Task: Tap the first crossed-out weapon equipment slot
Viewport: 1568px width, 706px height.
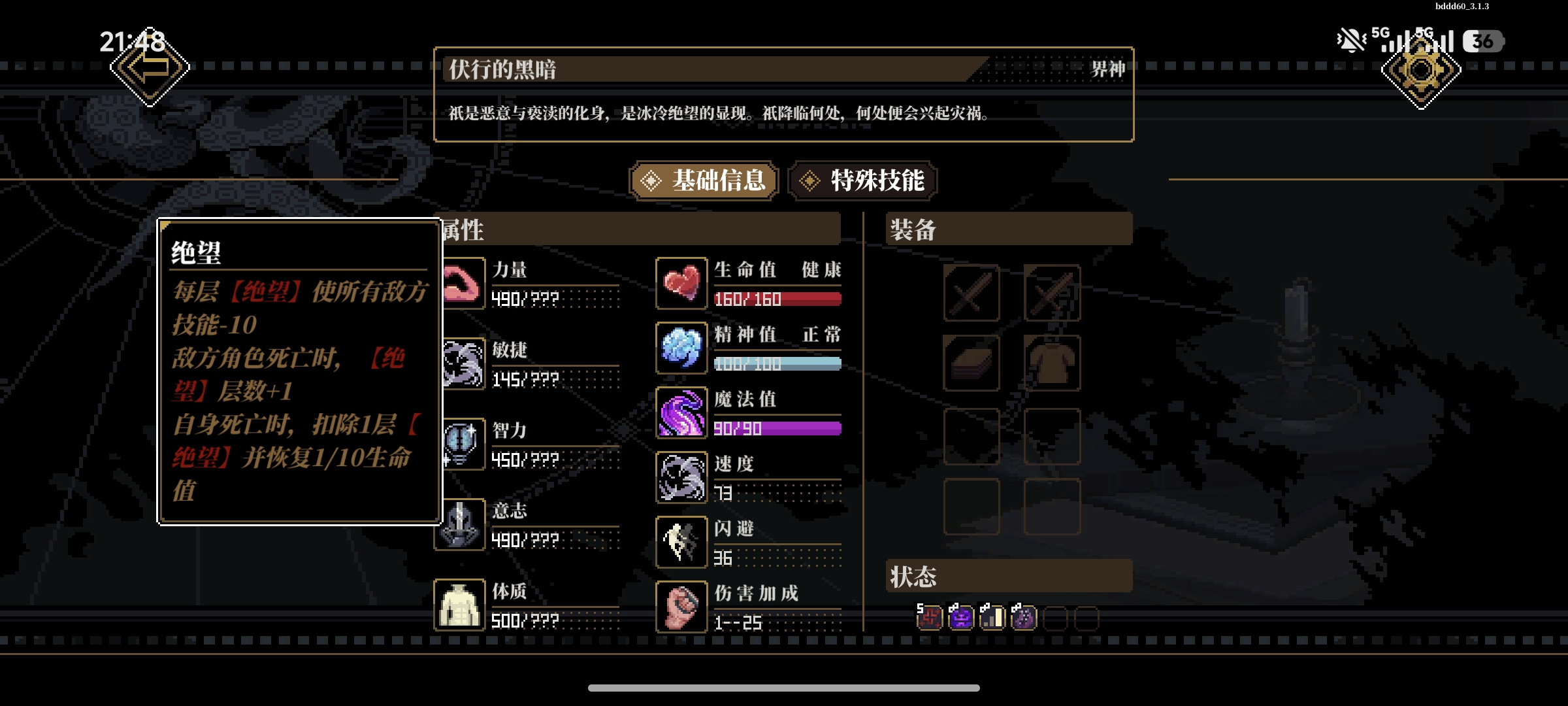Action: click(972, 293)
